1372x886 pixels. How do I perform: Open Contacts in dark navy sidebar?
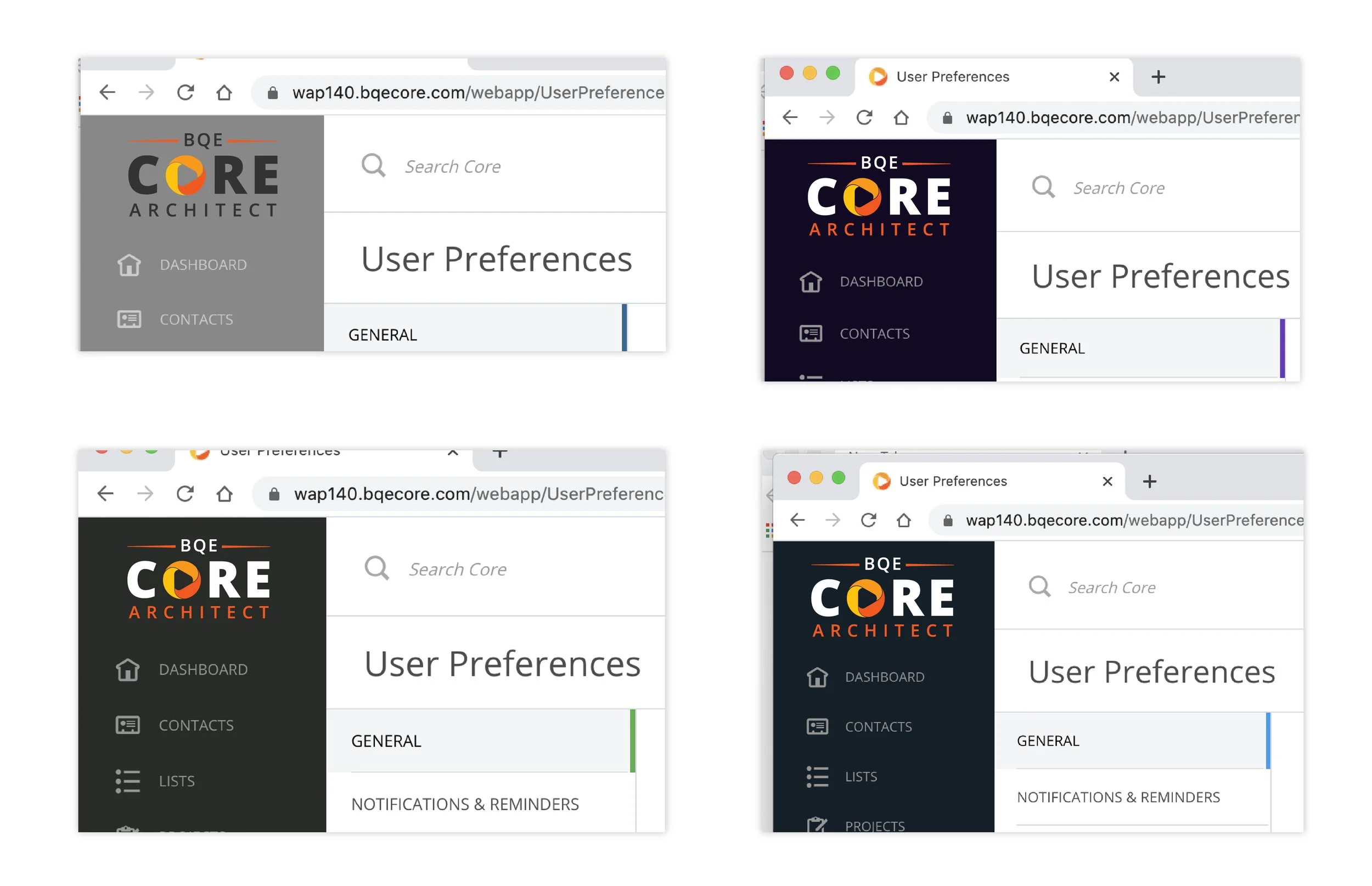tap(854, 334)
